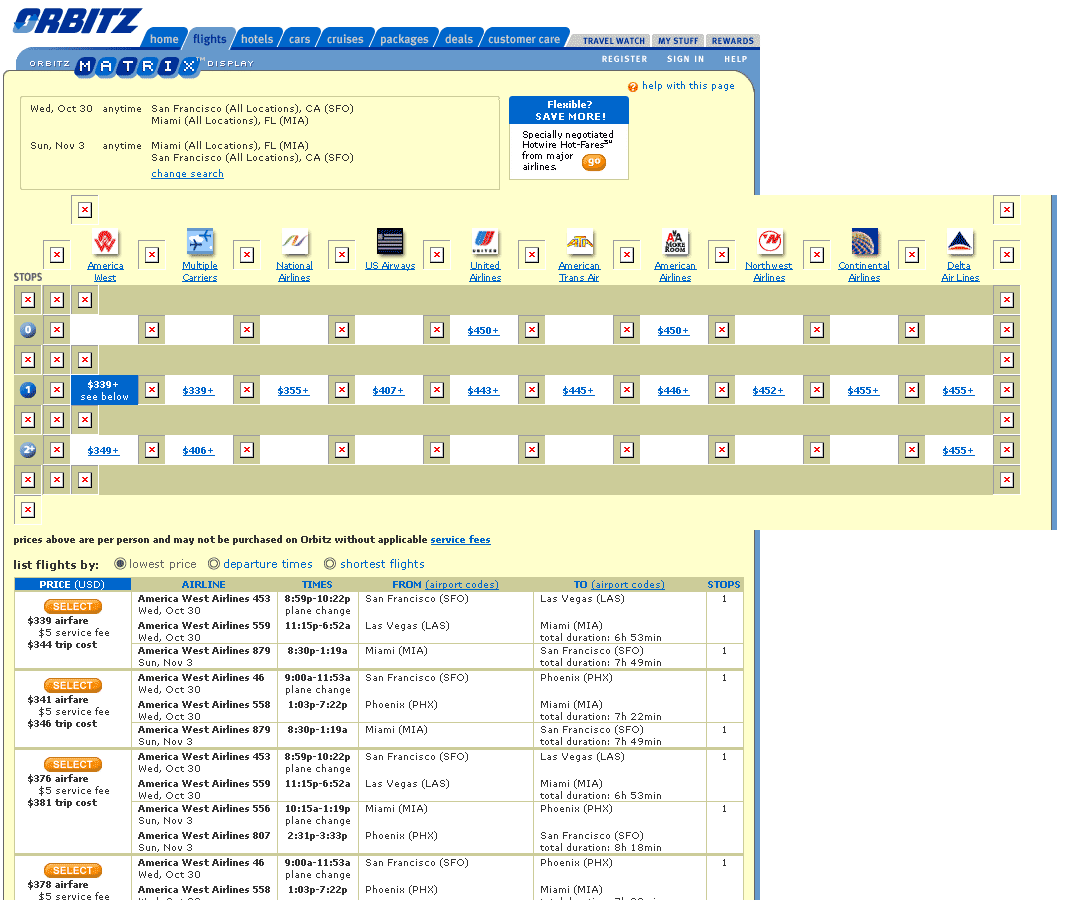
Task: Click Delta two-stop $455+ fare
Action: coord(958,450)
